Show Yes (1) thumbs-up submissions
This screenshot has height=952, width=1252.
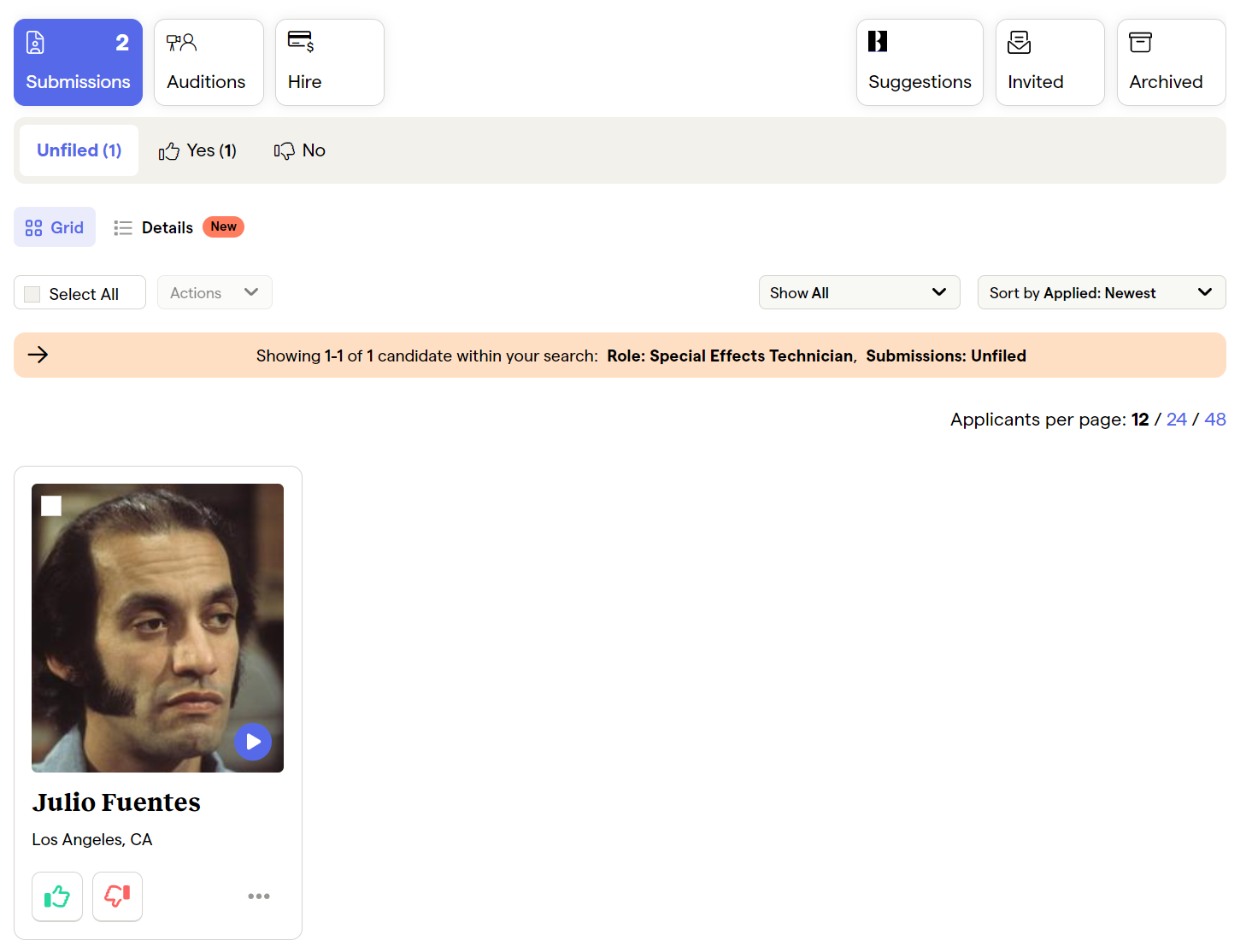pyautogui.click(x=197, y=150)
